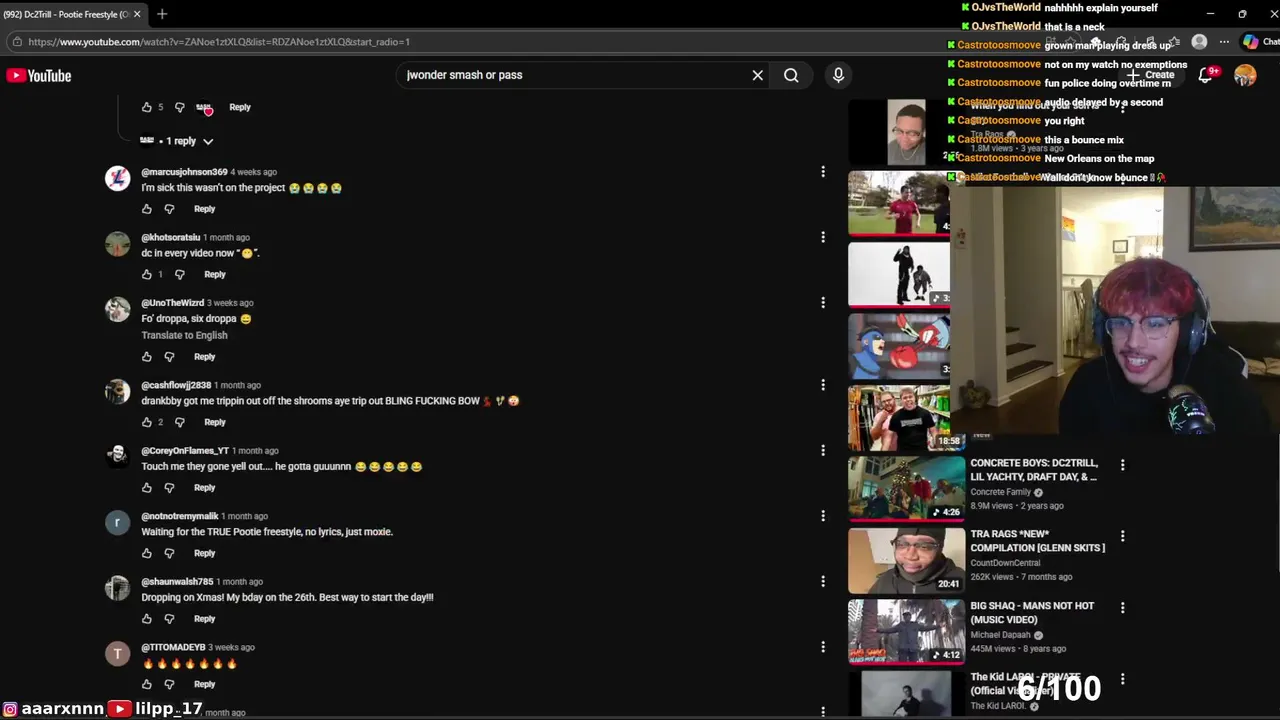Open the @shaunwalsh785 username link
Viewport: 1280px width, 720px height.
coord(177,581)
